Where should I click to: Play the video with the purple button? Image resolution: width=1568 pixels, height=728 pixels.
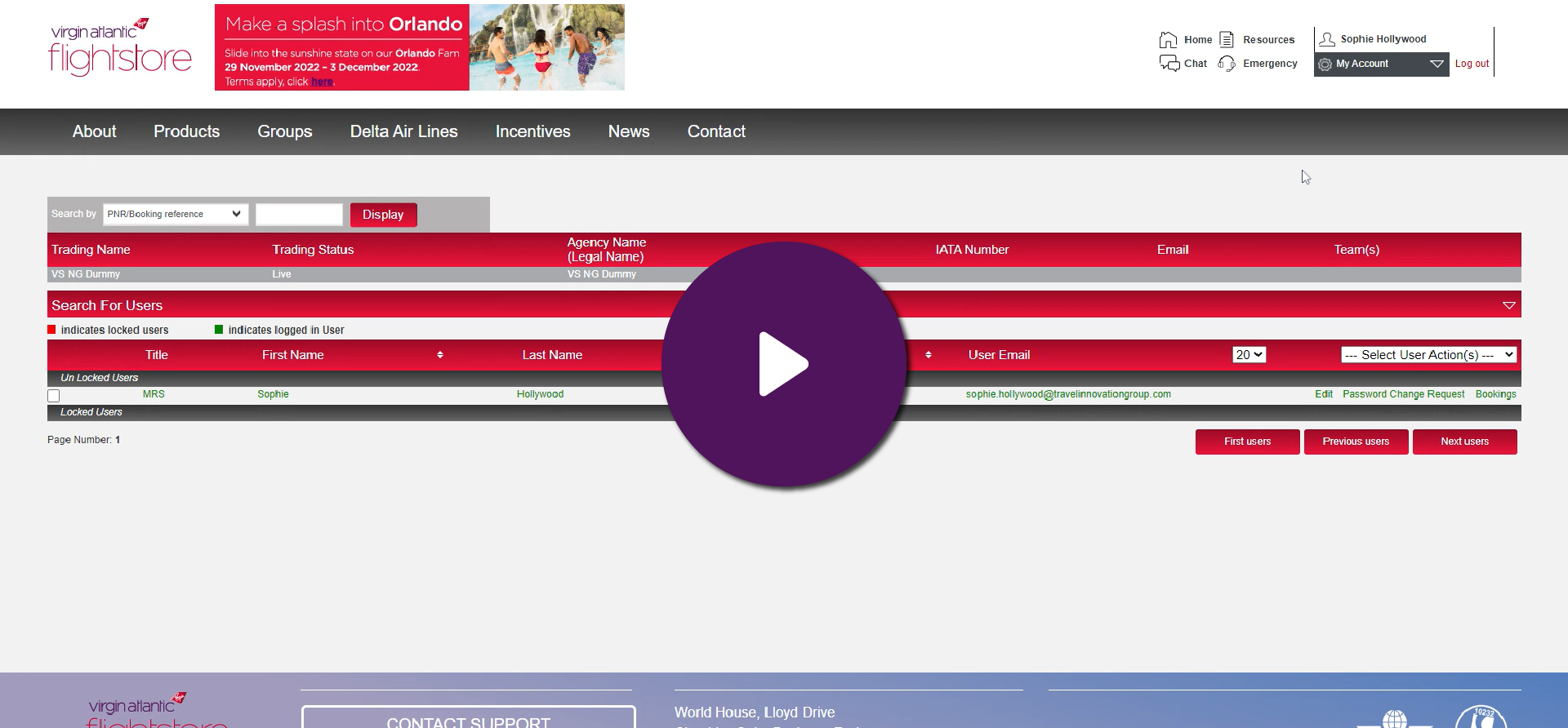coord(784,364)
